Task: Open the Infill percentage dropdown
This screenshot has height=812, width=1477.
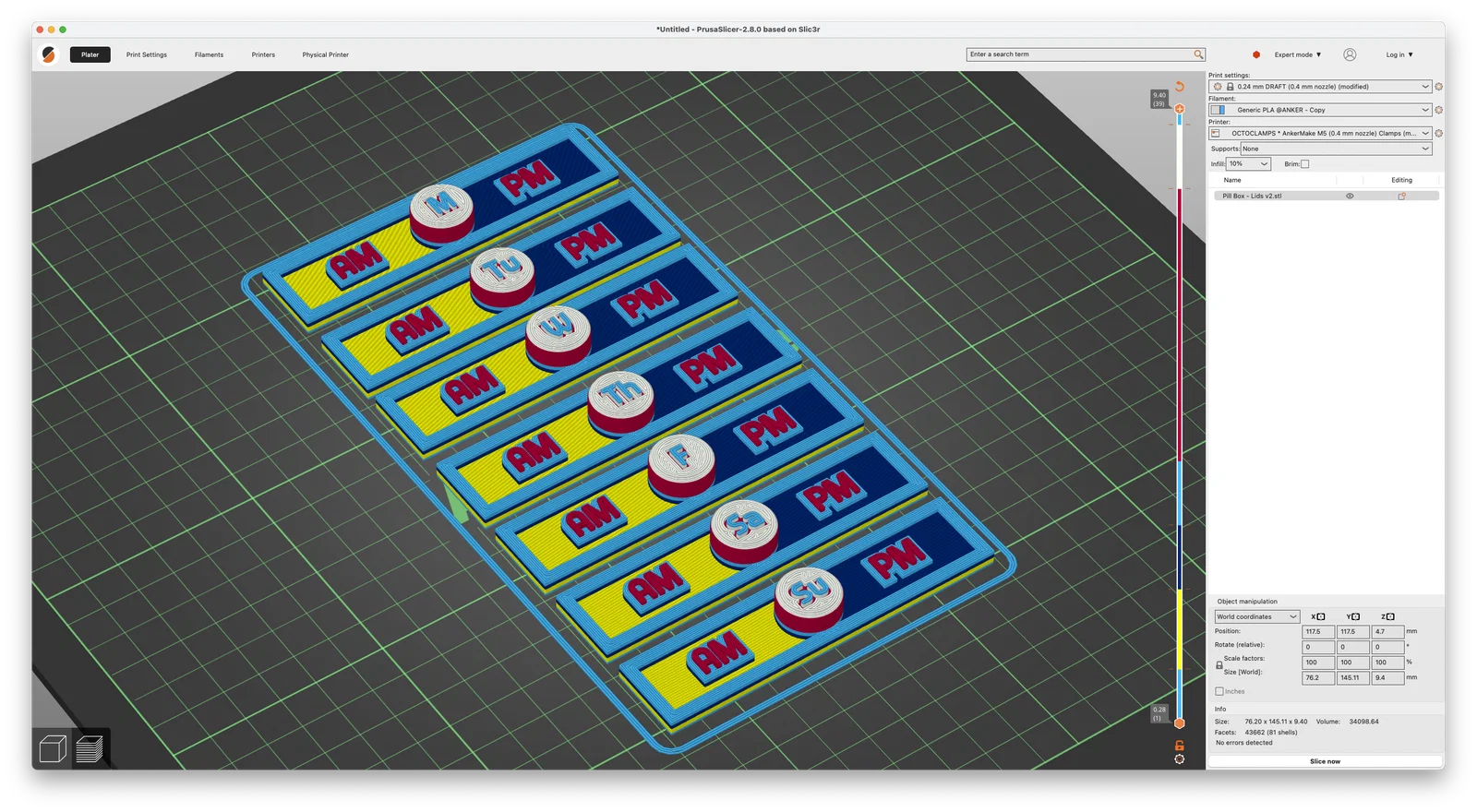Action: click(x=1249, y=164)
